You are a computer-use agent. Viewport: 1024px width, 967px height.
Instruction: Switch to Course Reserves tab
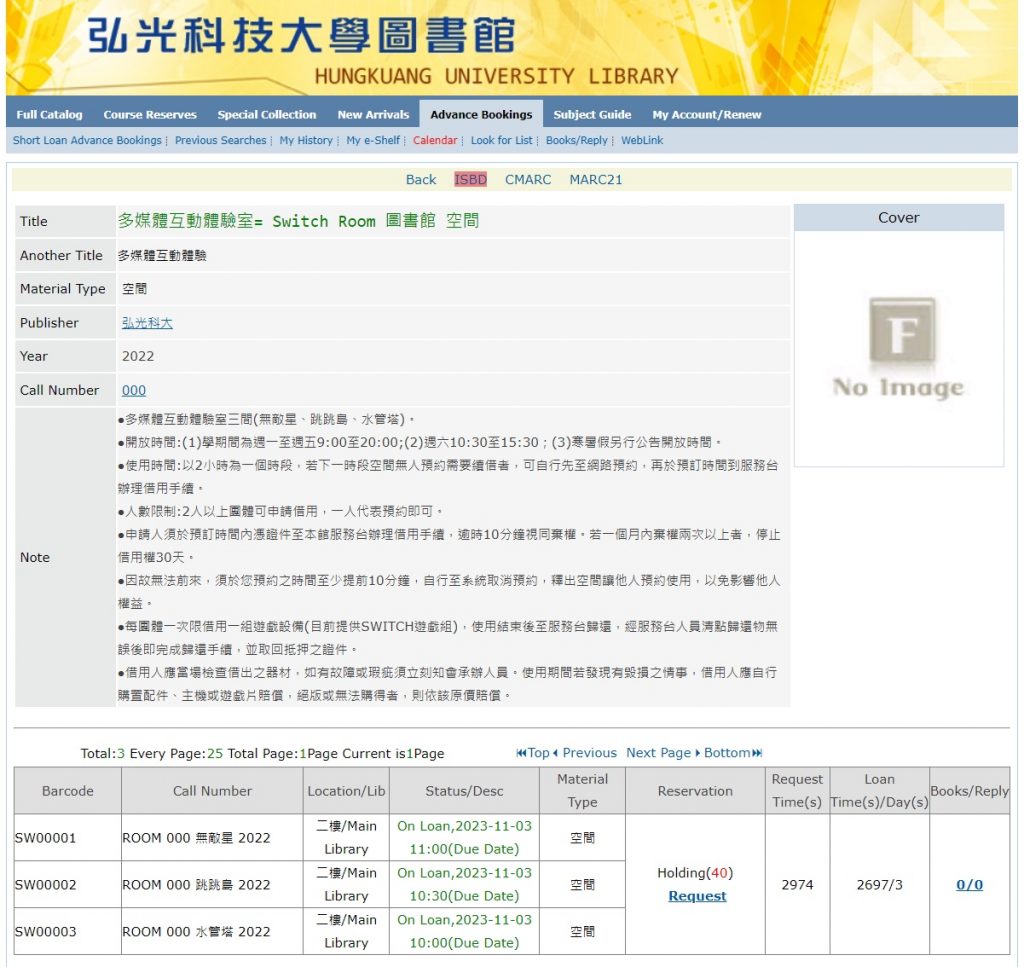point(150,115)
